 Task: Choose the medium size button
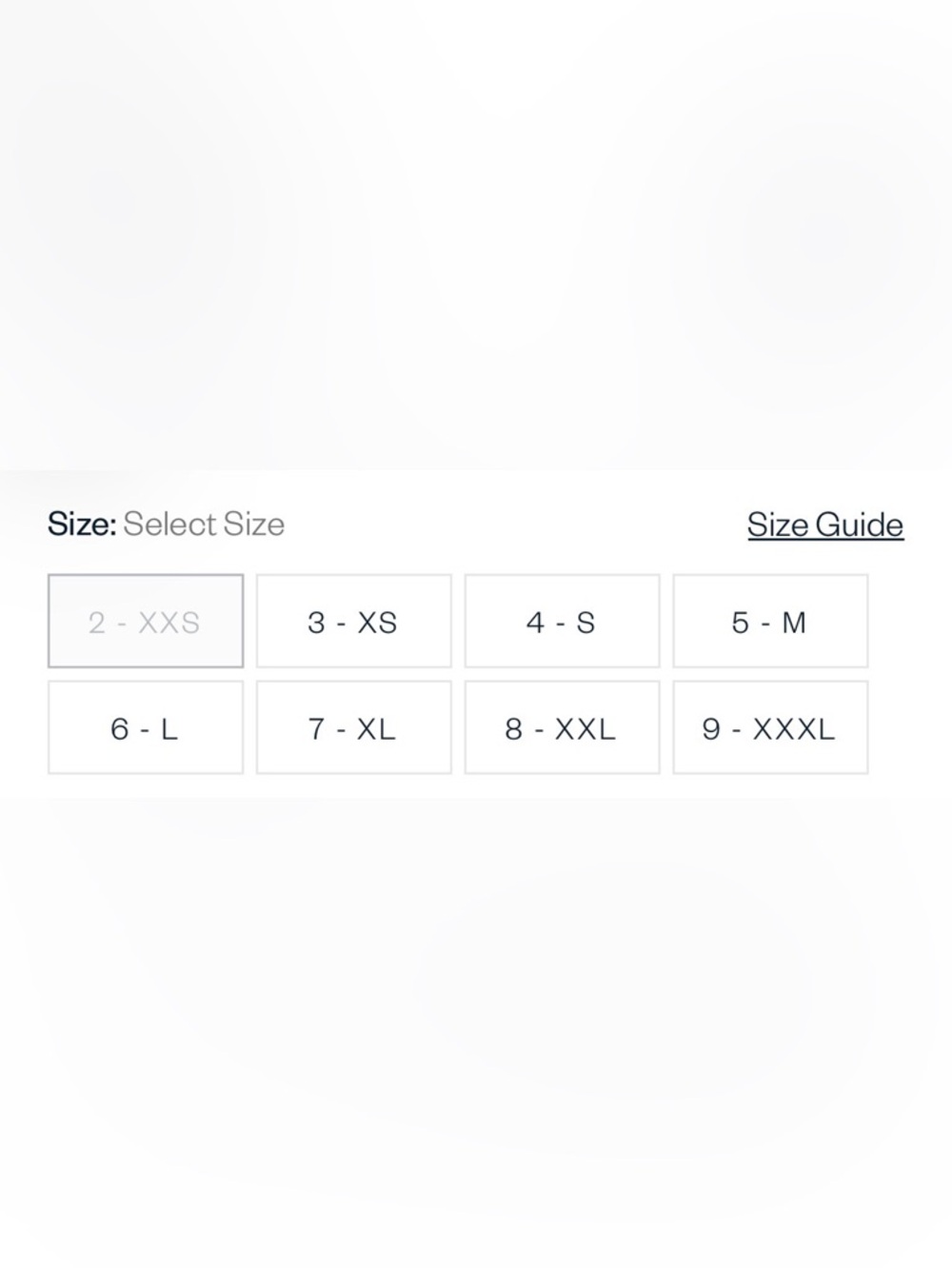(770, 622)
